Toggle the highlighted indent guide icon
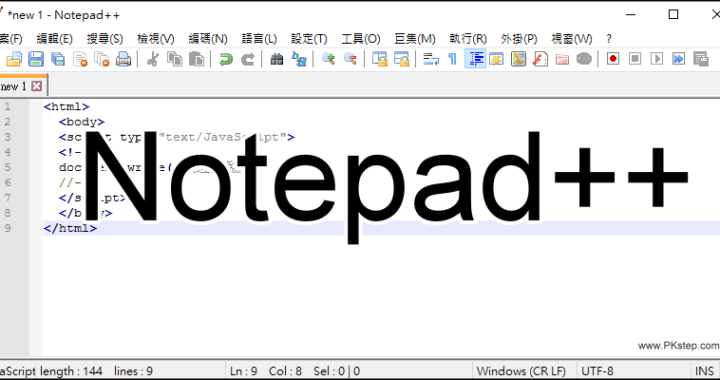The height and width of the screenshot is (380, 720). pos(475,59)
